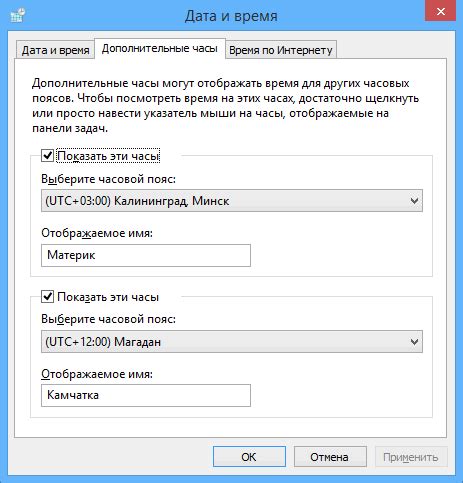Click the second Показать эти часы label
The height and width of the screenshot is (483, 463).
coord(108,297)
